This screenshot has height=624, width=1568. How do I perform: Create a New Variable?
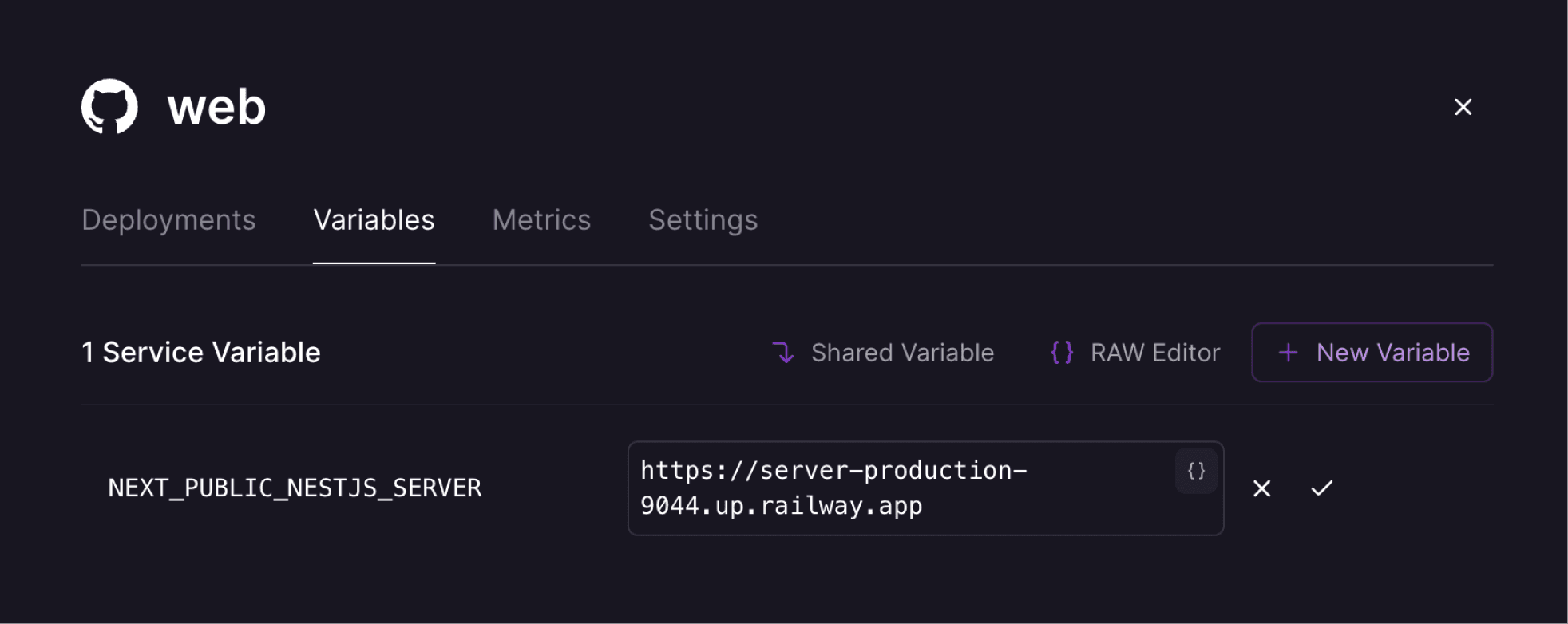(1372, 353)
